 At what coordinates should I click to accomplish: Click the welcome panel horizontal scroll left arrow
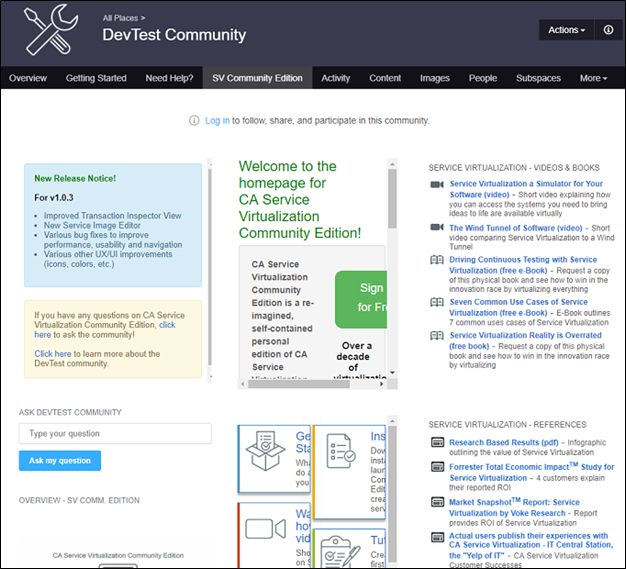(243, 384)
